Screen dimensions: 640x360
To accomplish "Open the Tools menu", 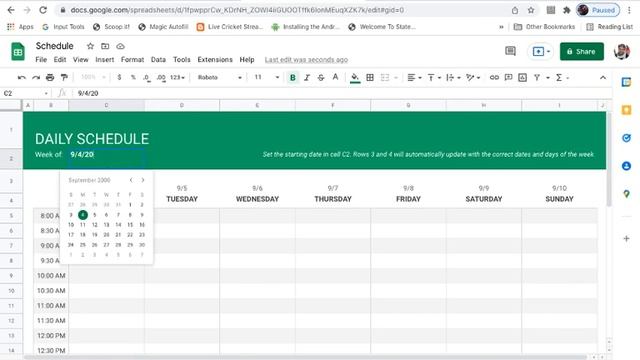I will (182, 60).
